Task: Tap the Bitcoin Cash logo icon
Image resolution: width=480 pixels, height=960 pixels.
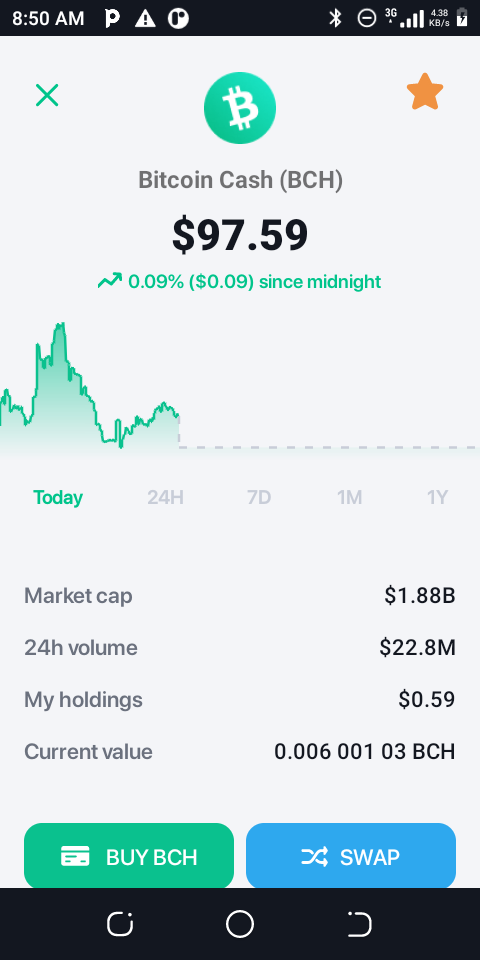Action: 240,107
